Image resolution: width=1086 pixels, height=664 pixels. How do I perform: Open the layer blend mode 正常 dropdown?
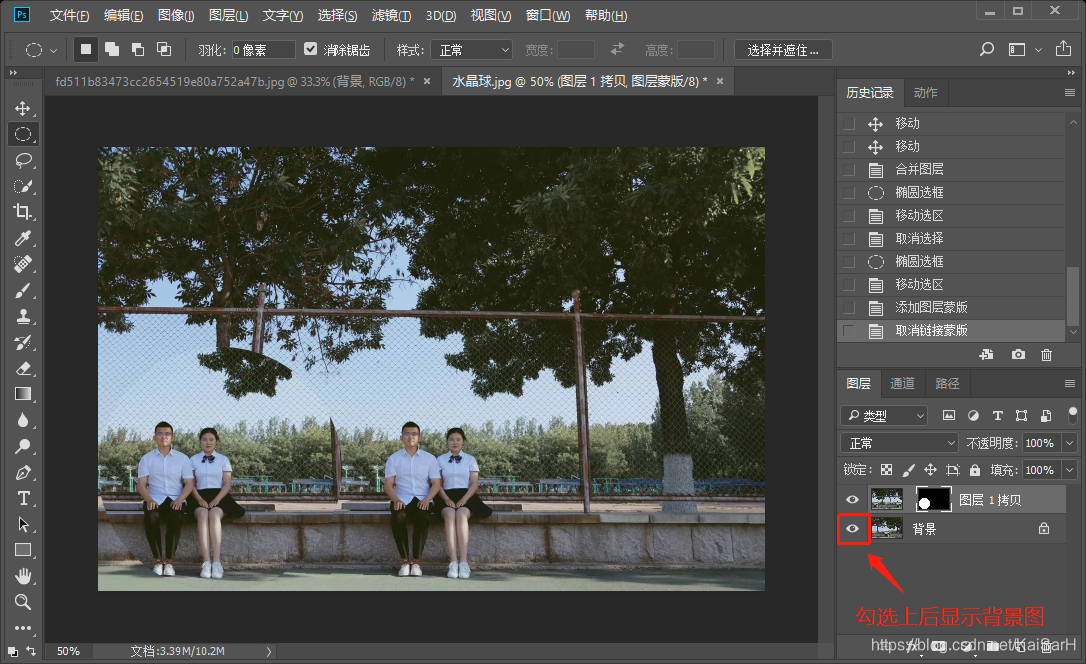(x=899, y=443)
